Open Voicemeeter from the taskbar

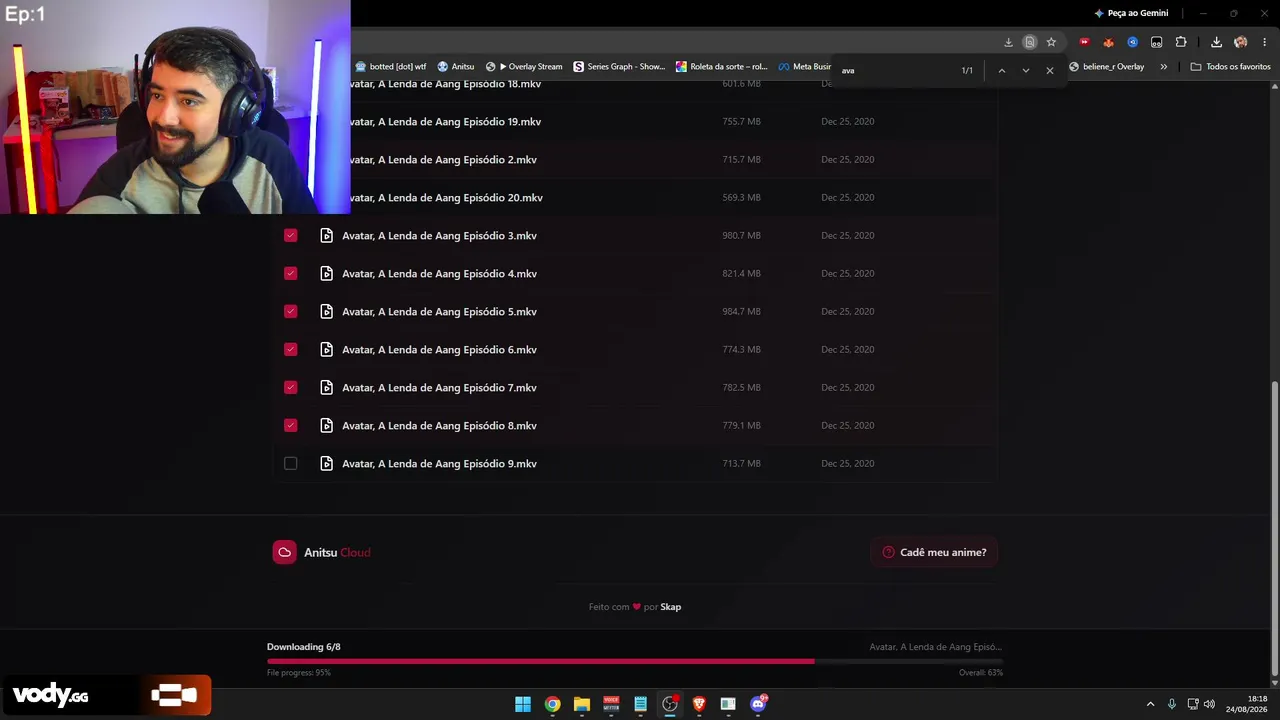pos(611,704)
